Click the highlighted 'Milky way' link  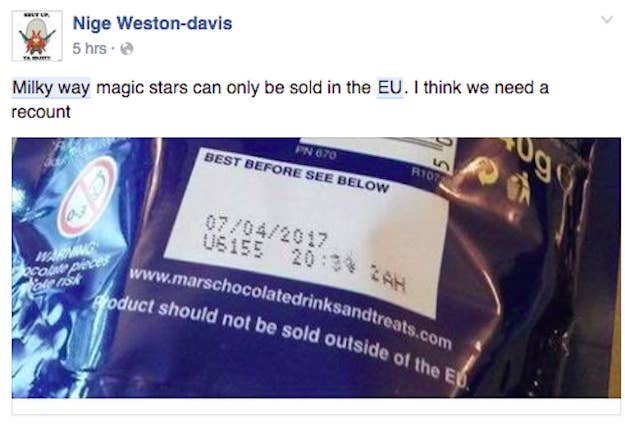(x=51, y=88)
